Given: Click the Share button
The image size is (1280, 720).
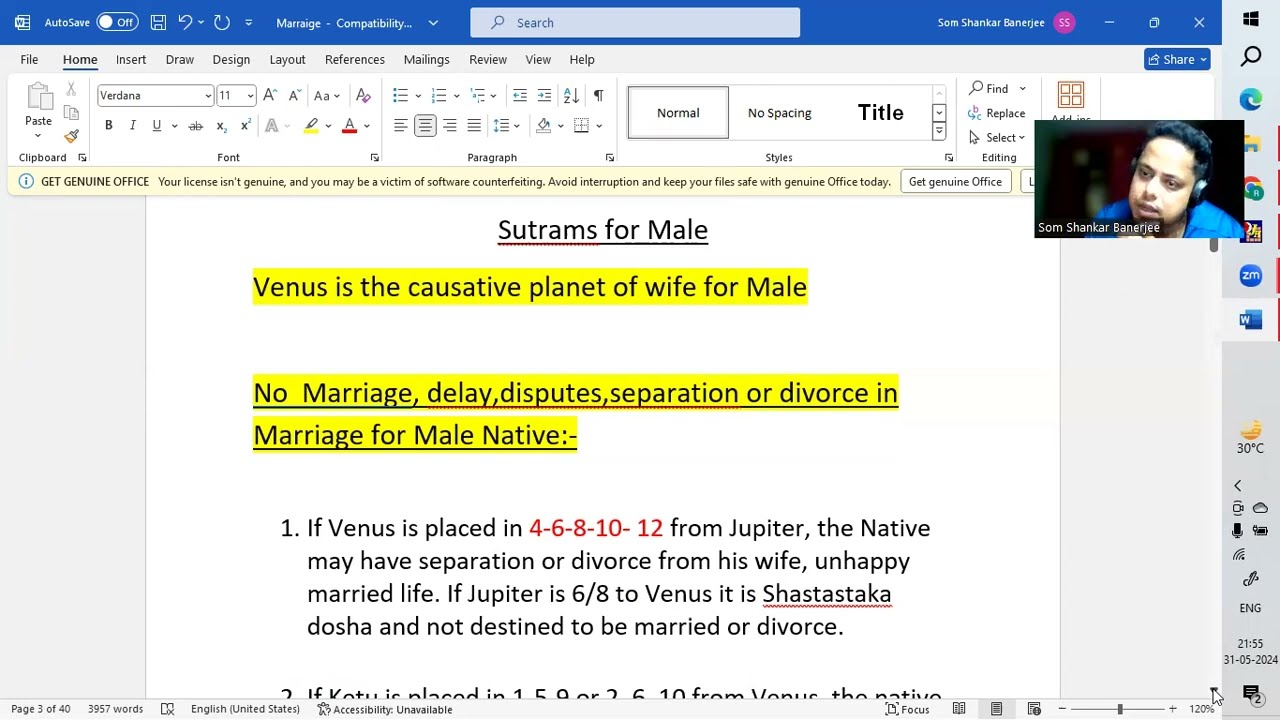Looking at the screenshot, I should pyautogui.click(x=1178, y=59).
